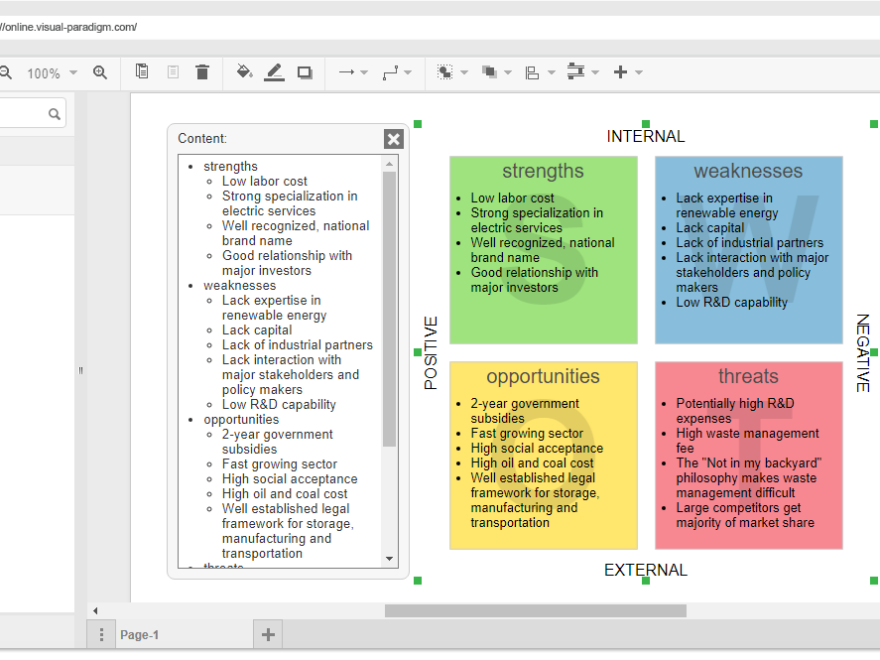
Task: Click the Duplicate shape icon
Action: (141, 72)
